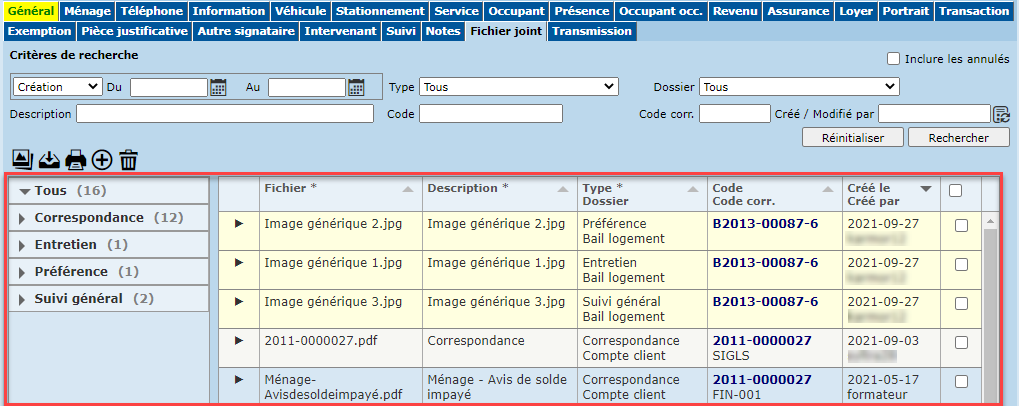Switch to the Véhicule tab

301,11
